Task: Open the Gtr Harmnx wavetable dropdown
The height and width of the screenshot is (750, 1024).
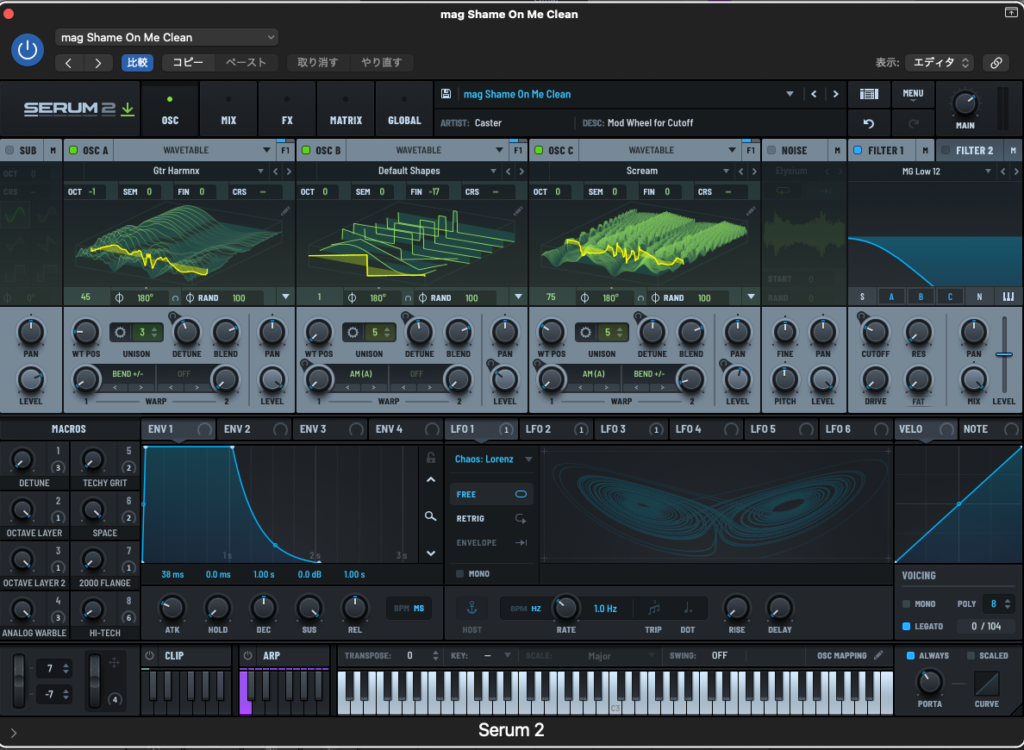Action: (261, 171)
